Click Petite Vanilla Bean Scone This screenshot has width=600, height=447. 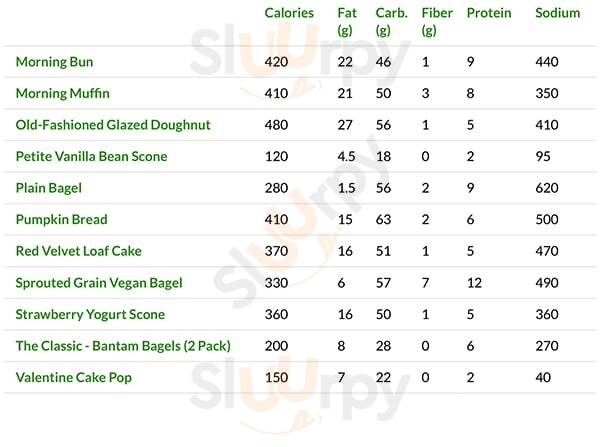coord(91,157)
